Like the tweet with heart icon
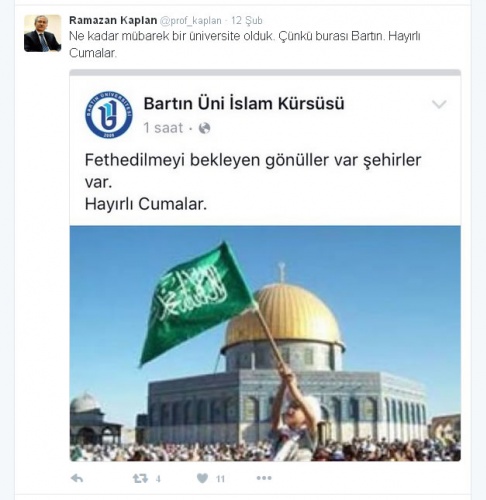This screenshot has width=486, height=500. point(202,478)
